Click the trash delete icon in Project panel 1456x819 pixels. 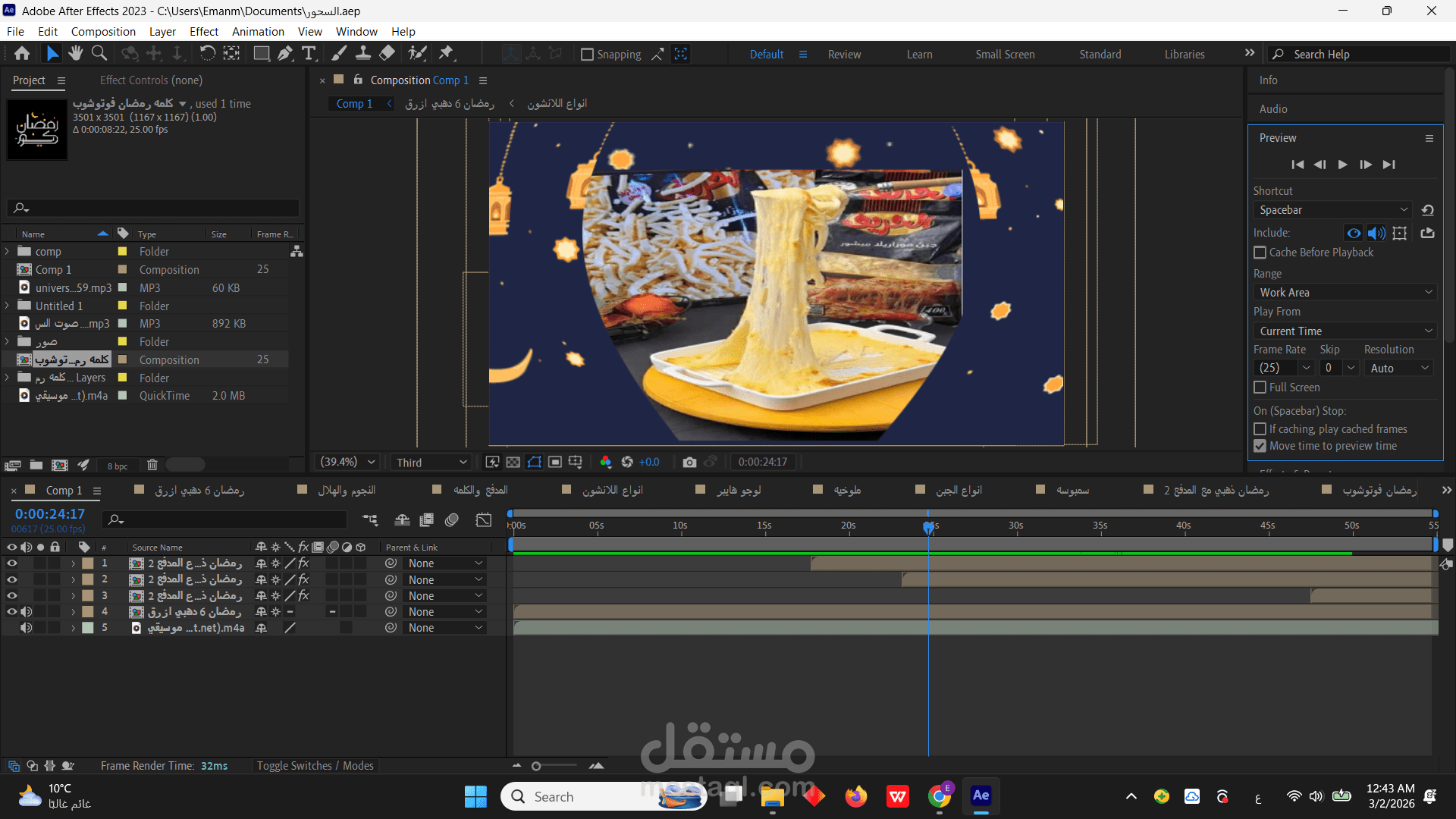coord(152,465)
